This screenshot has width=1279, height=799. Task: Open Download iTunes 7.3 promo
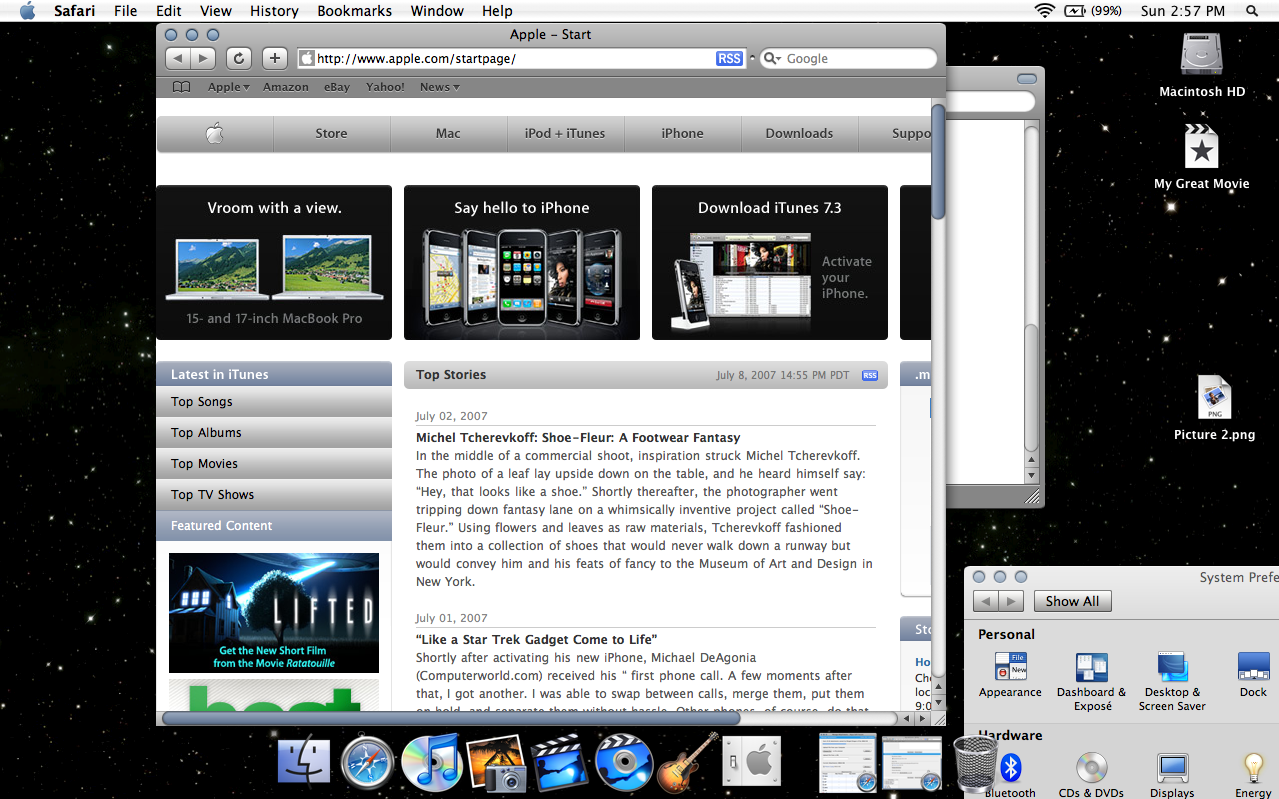point(770,262)
